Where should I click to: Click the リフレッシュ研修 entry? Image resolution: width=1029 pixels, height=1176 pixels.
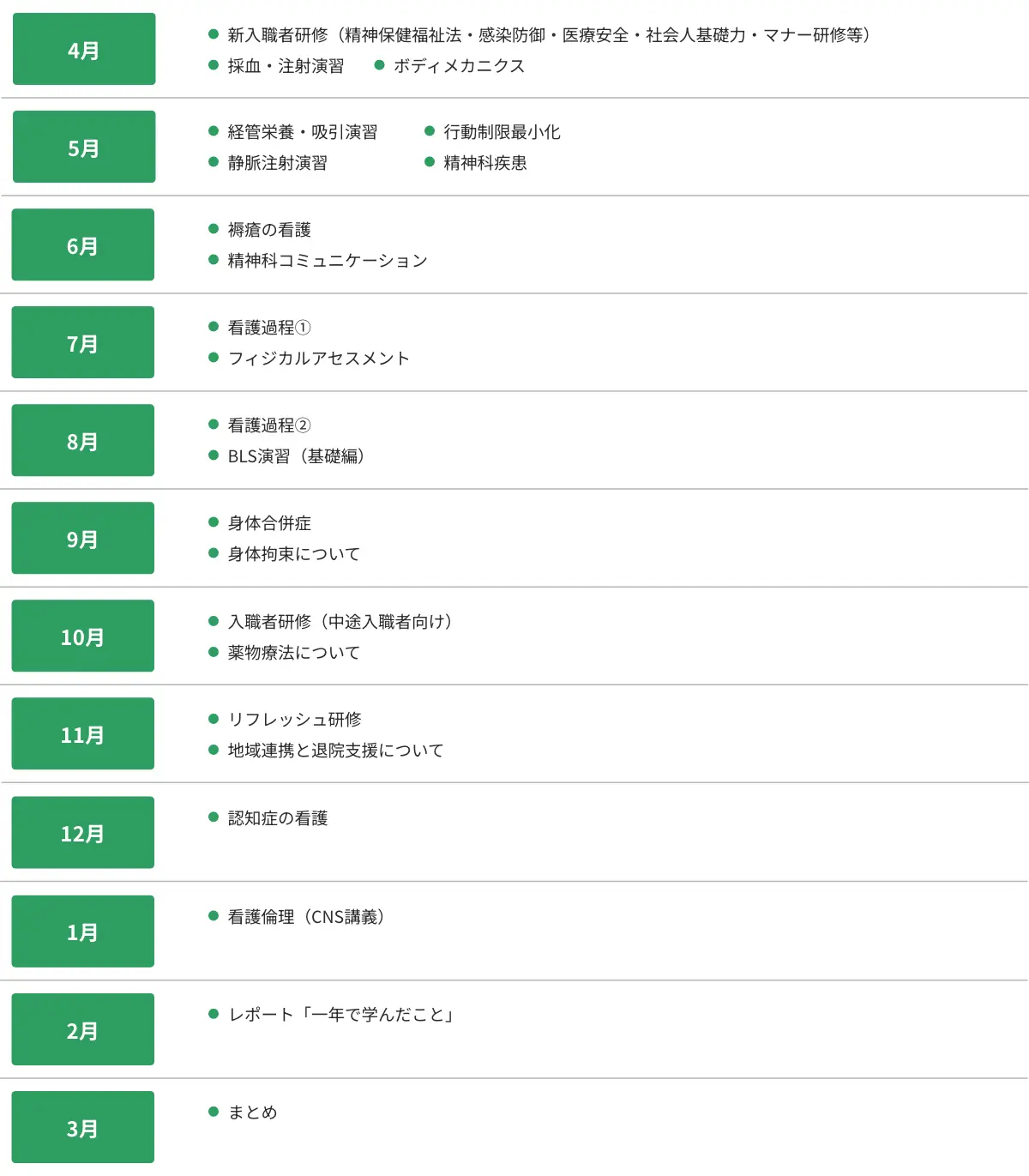[294, 720]
